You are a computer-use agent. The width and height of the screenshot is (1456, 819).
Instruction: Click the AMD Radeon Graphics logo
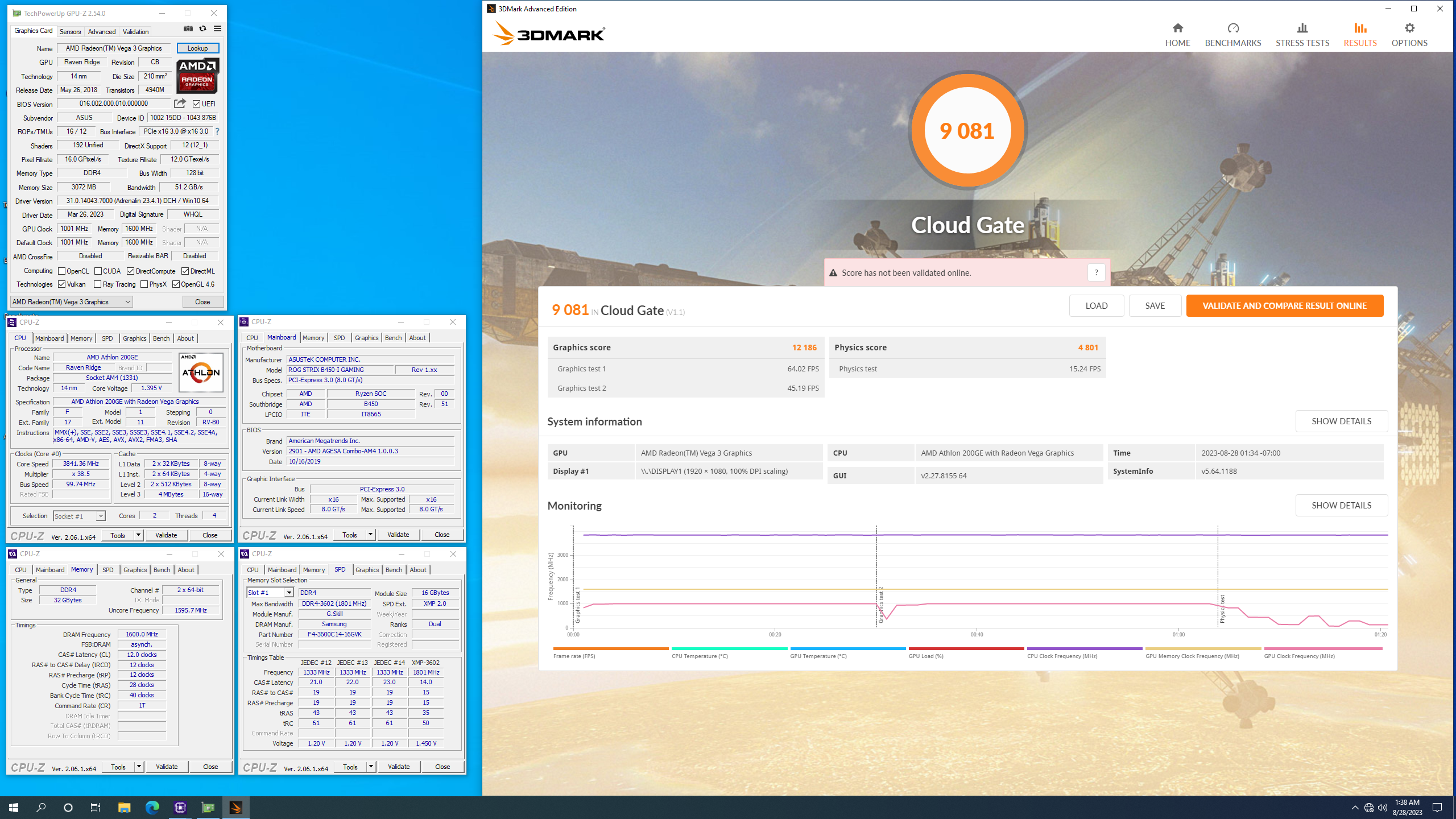click(197, 76)
